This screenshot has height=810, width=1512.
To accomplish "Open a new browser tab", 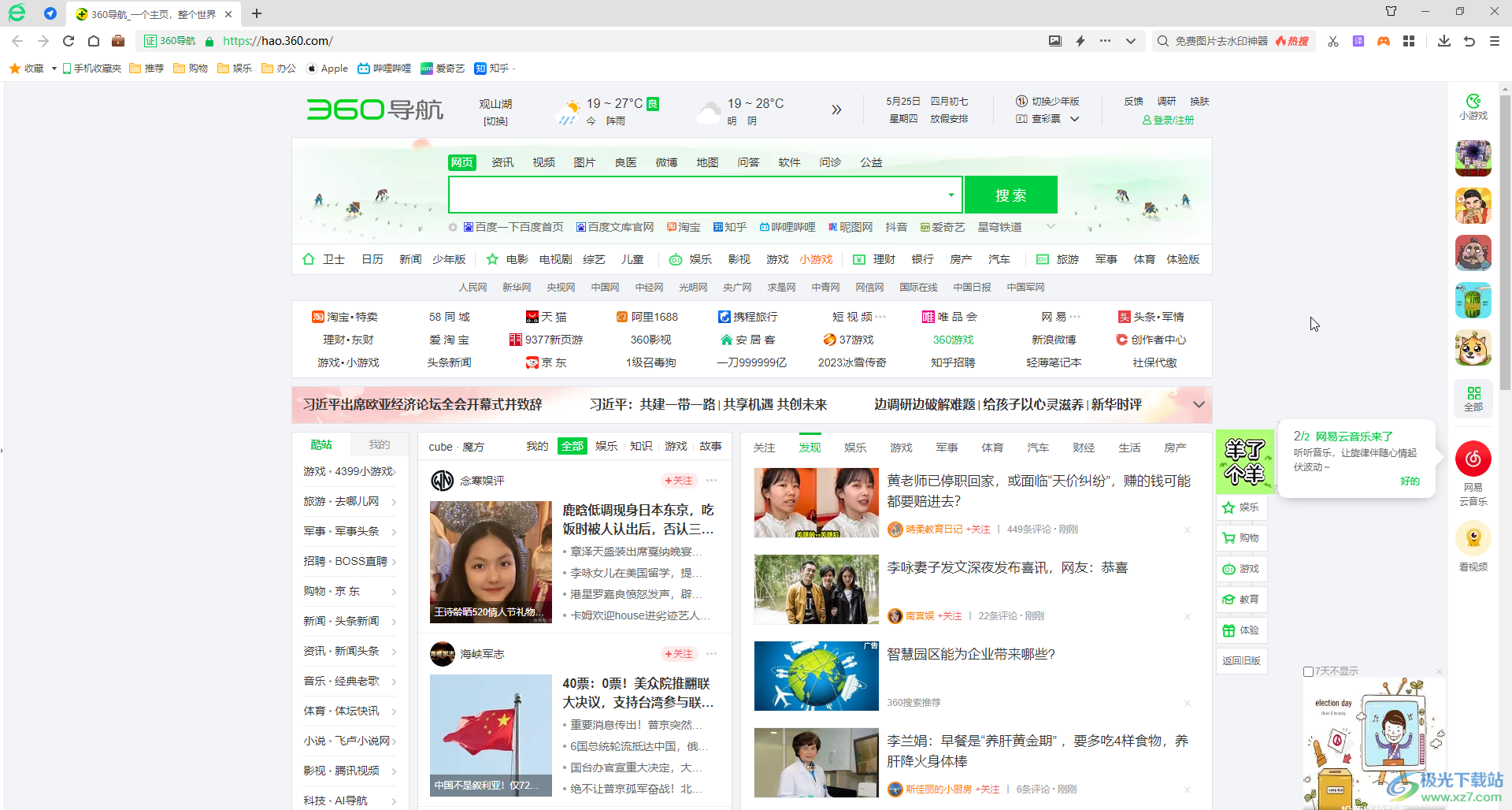I will tap(257, 13).
